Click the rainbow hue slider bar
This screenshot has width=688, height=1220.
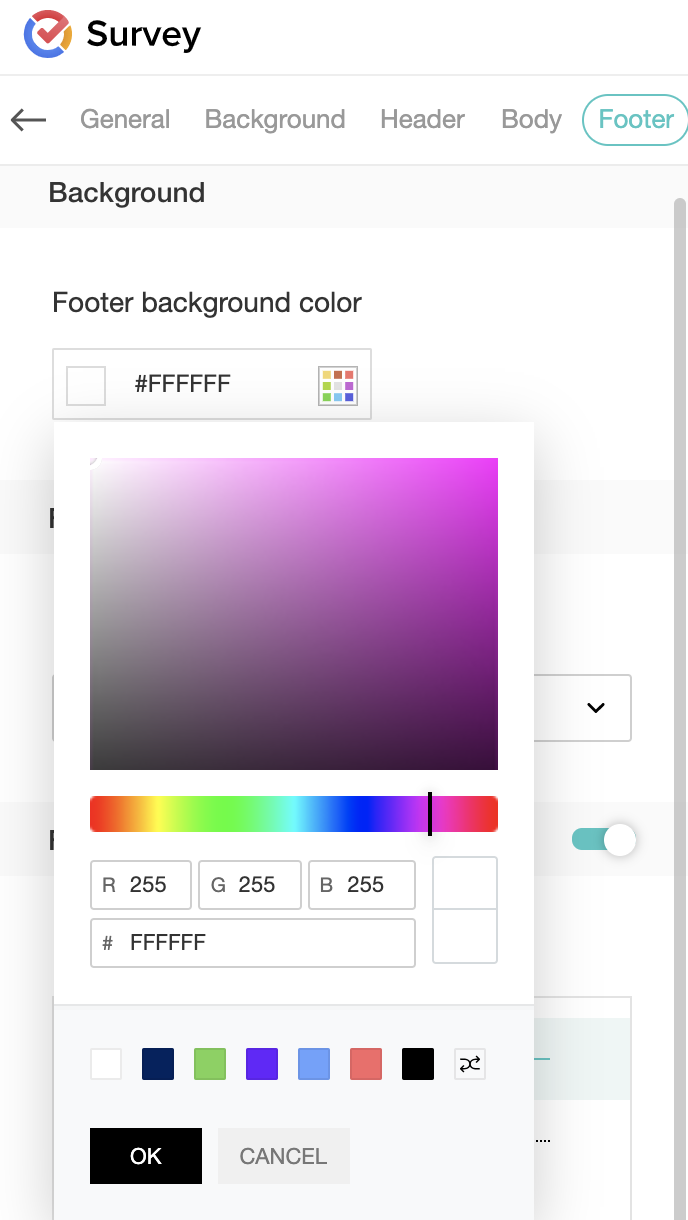tap(293, 814)
